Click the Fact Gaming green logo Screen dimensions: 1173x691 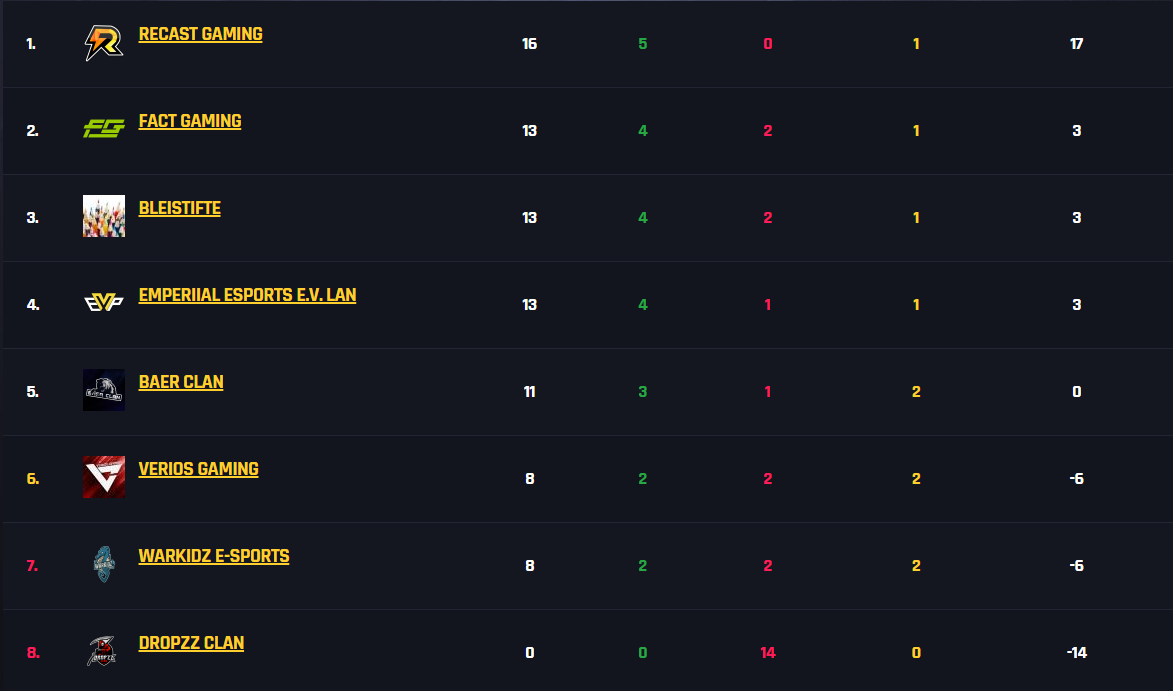click(x=104, y=129)
